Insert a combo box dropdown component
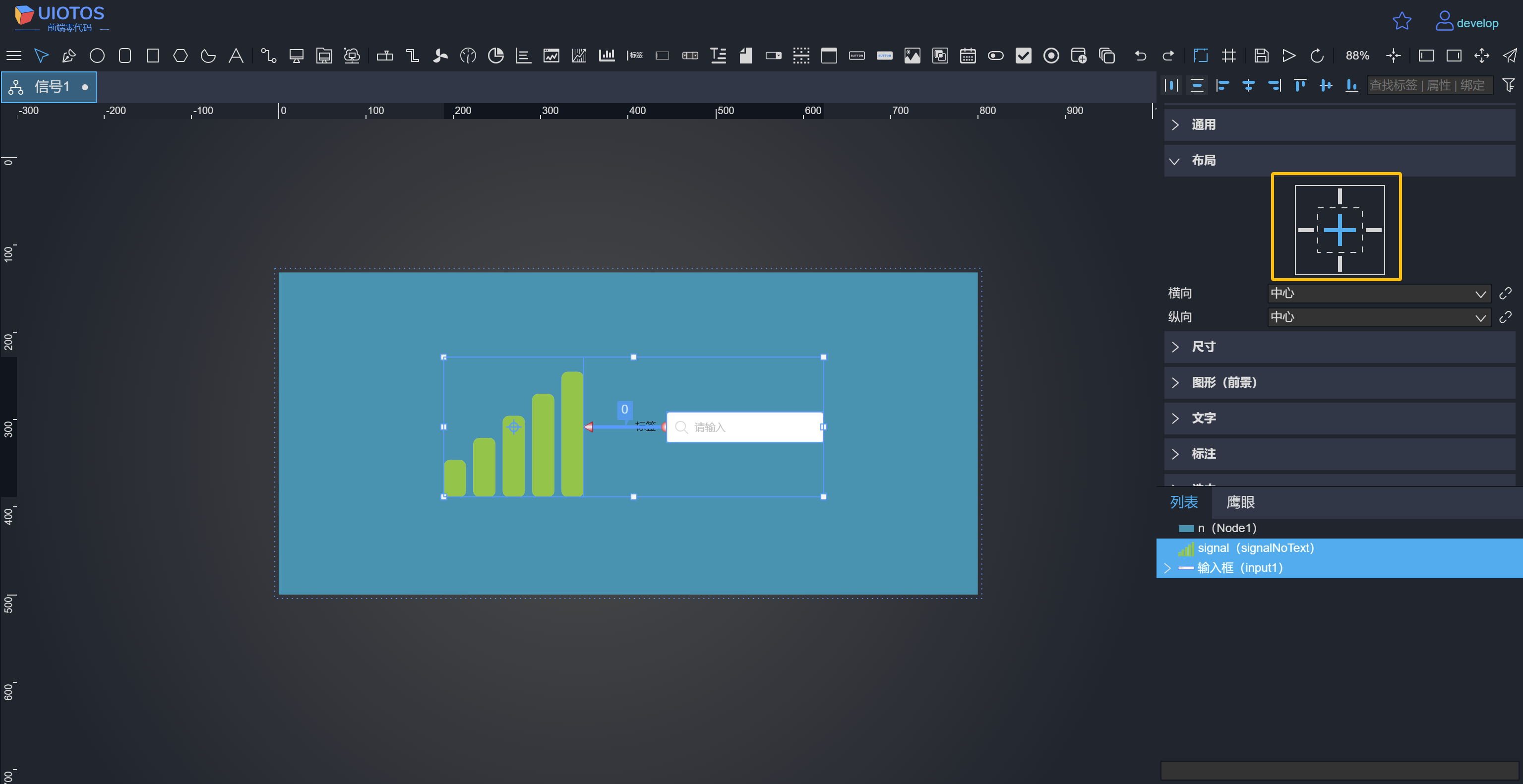This screenshot has height=784, width=1523. click(x=773, y=56)
